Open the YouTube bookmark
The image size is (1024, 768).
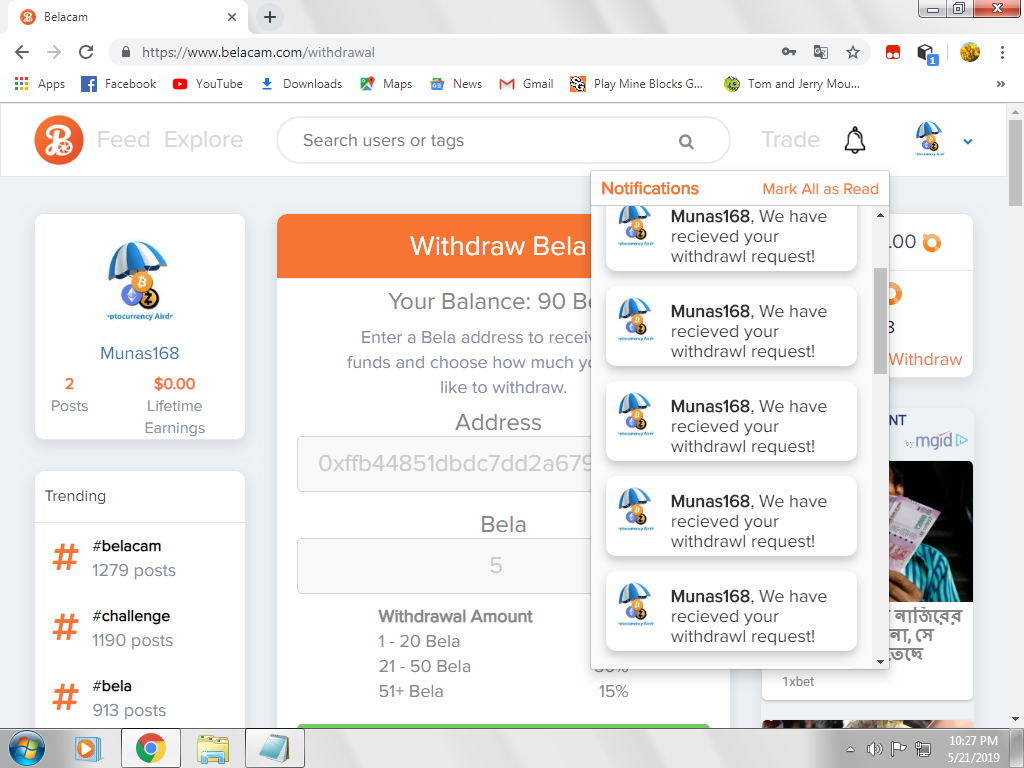tap(208, 84)
